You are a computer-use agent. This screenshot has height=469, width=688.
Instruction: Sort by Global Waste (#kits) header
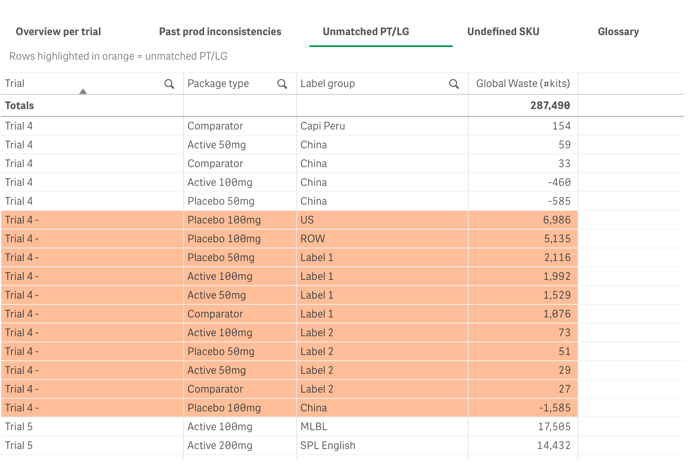[522, 84]
